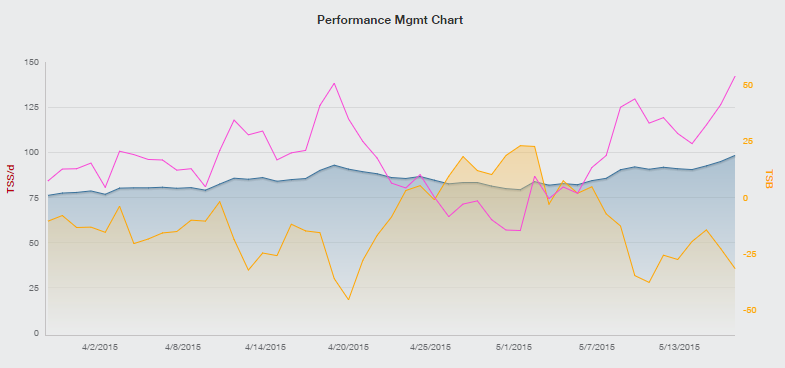Image resolution: width=785 pixels, height=368 pixels.
Task: Click the pink line peak near 4/20/2015
Action: pyautogui.click(x=334, y=83)
